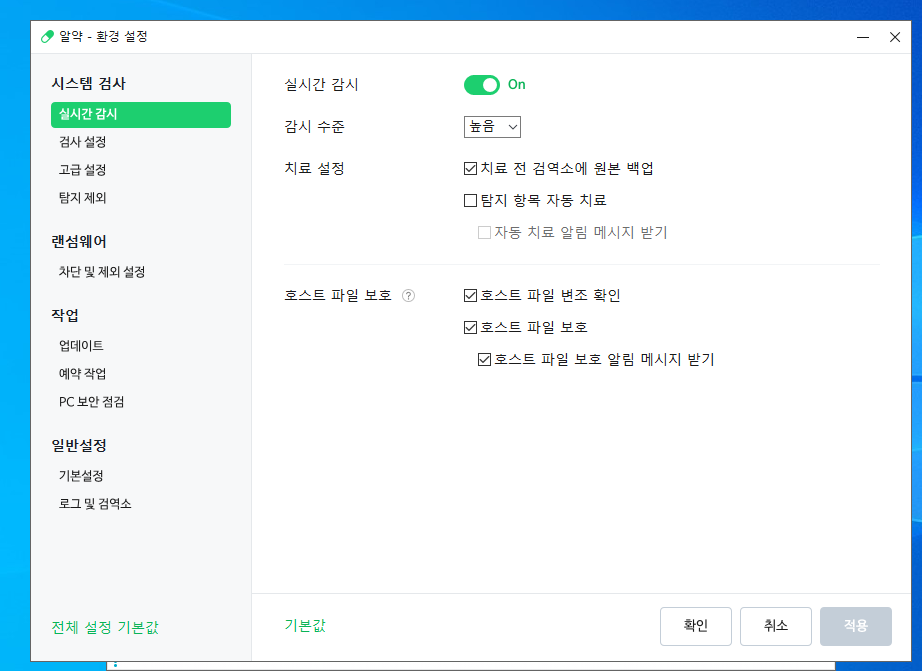The height and width of the screenshot is (671, 922).
Task: Cancel with the 취소 button
Action: point(776,626)
